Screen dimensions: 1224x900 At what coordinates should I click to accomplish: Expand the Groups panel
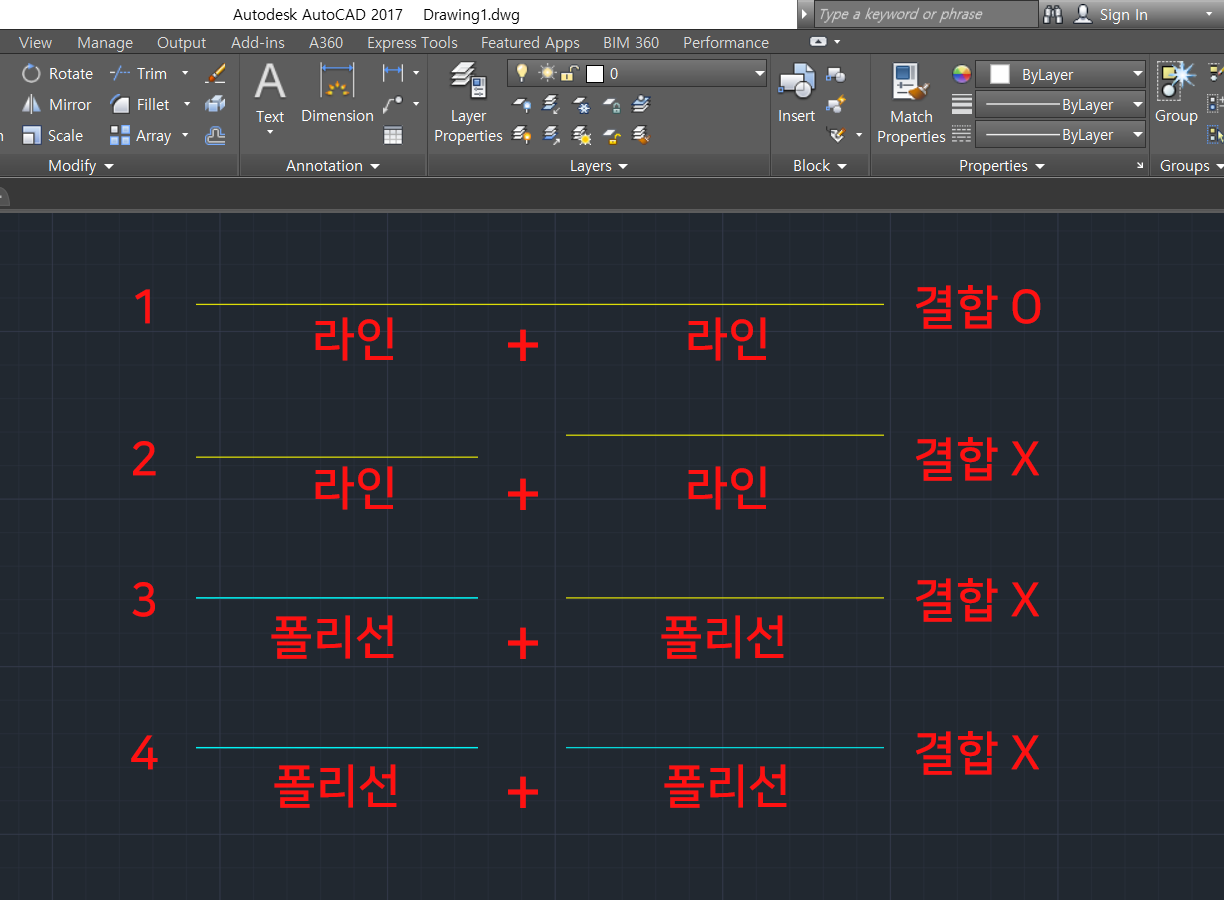coord(1190,166)
